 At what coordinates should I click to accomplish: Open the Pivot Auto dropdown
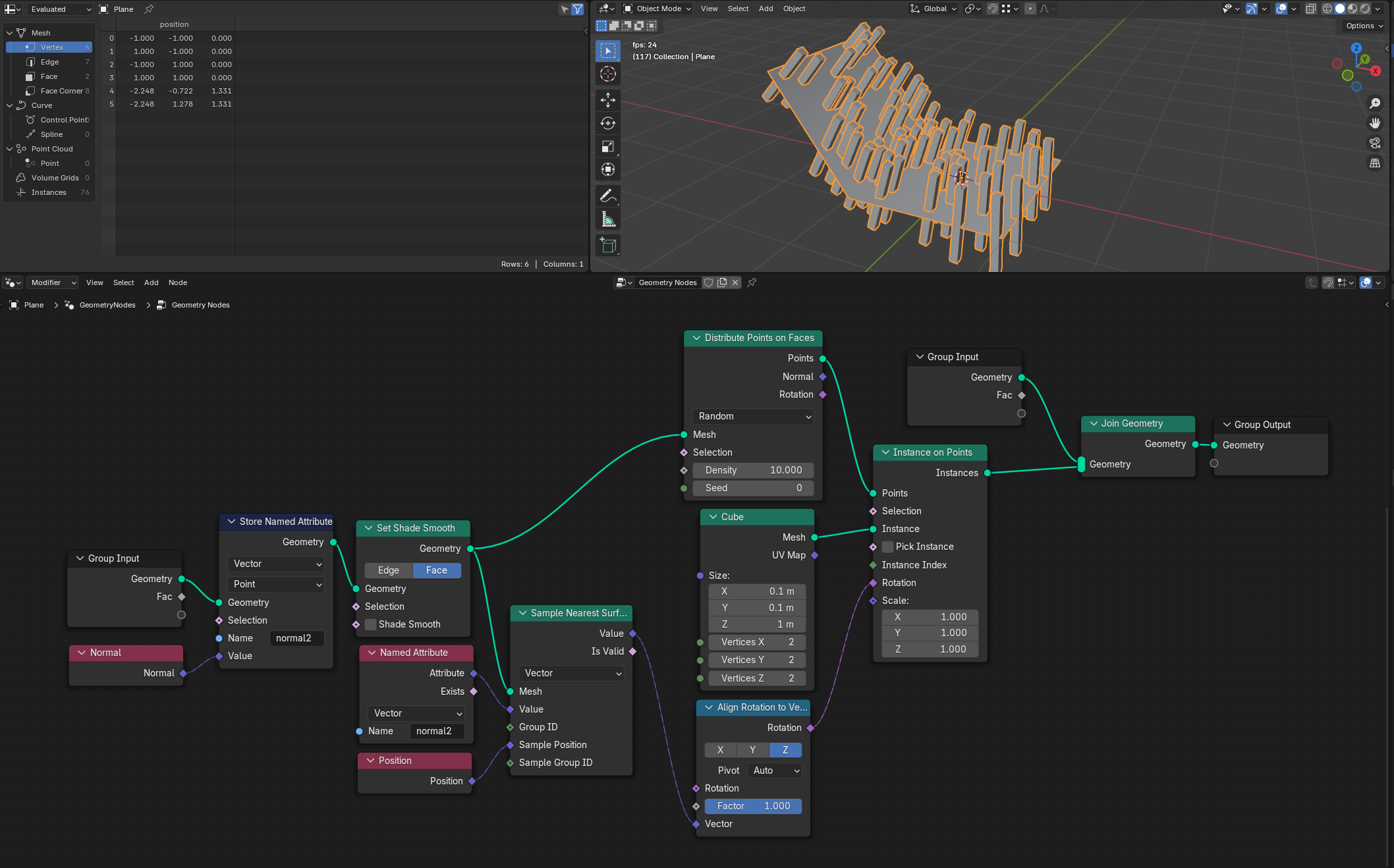pos(776,771)
